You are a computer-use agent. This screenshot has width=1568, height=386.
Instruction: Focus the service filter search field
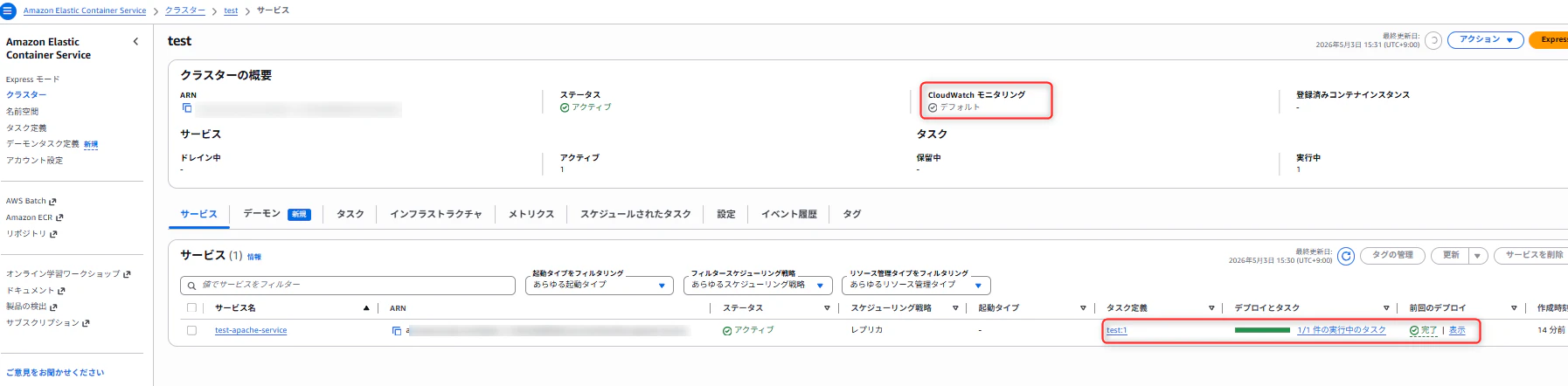tap(348, 286)
